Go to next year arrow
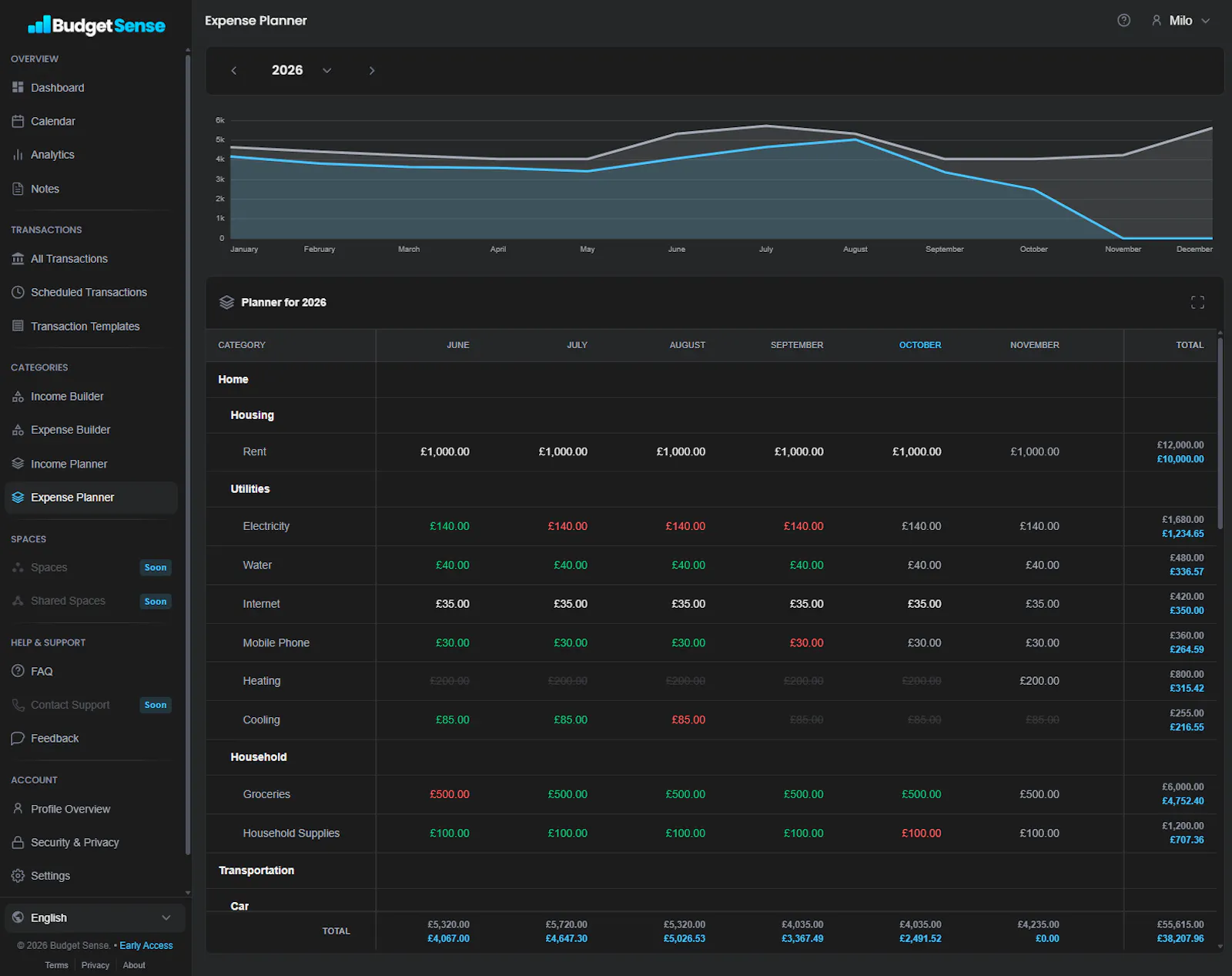 point(372,70)
